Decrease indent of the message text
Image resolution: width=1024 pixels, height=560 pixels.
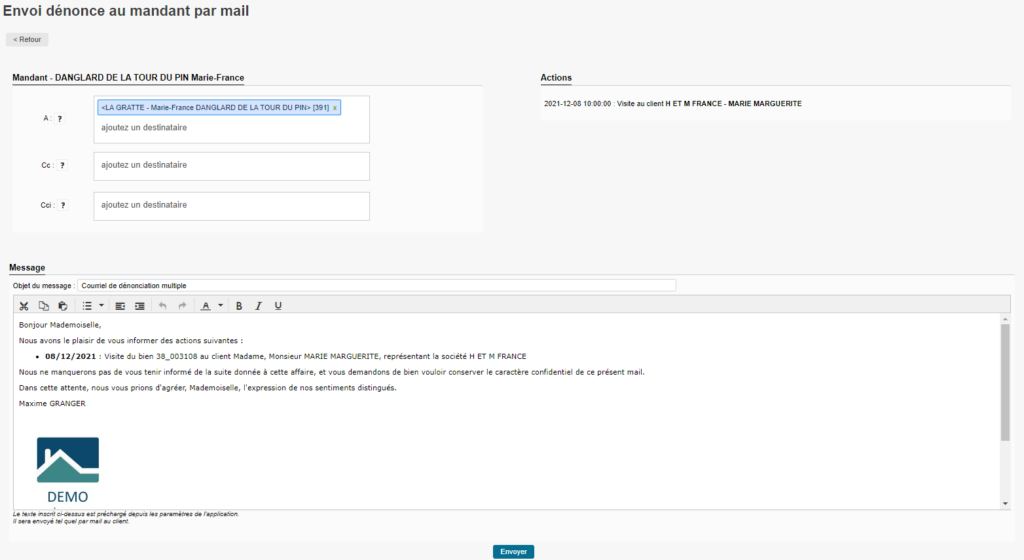coord(120,306)
